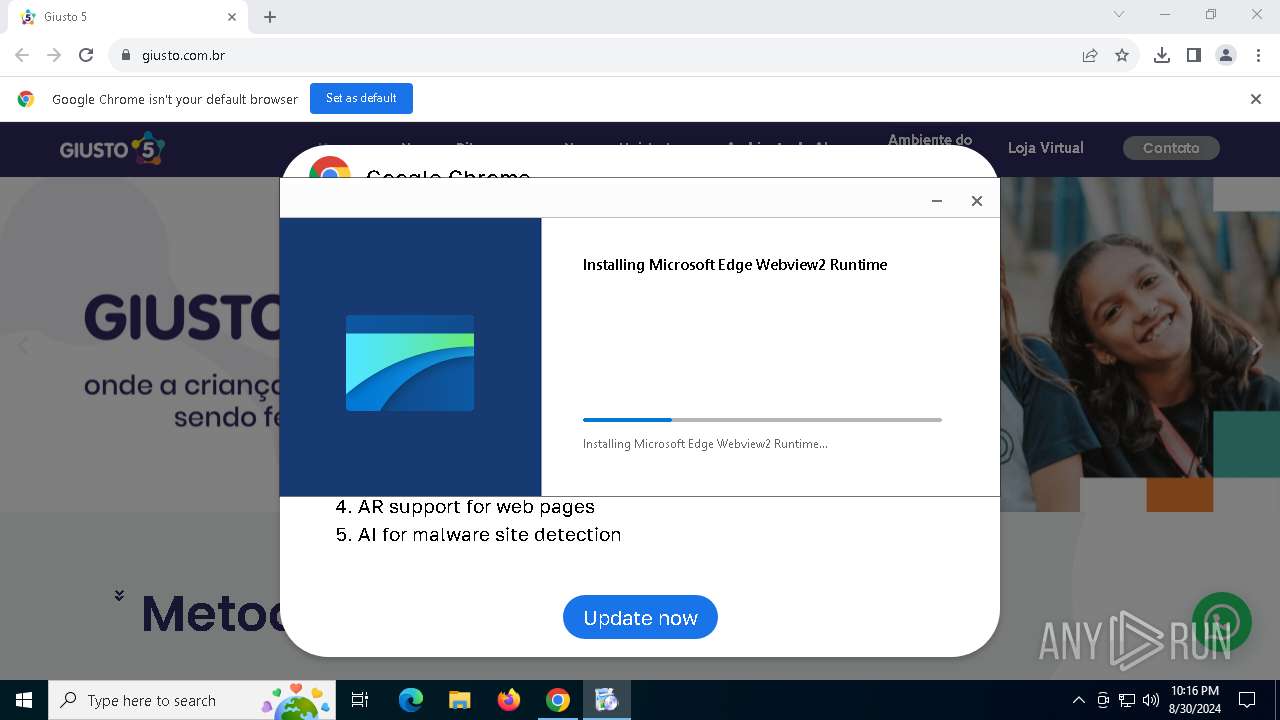Click the padlock site info icon
This screenshot has height=720, width=1280.
pyautogui.click(x=126, y=55)
